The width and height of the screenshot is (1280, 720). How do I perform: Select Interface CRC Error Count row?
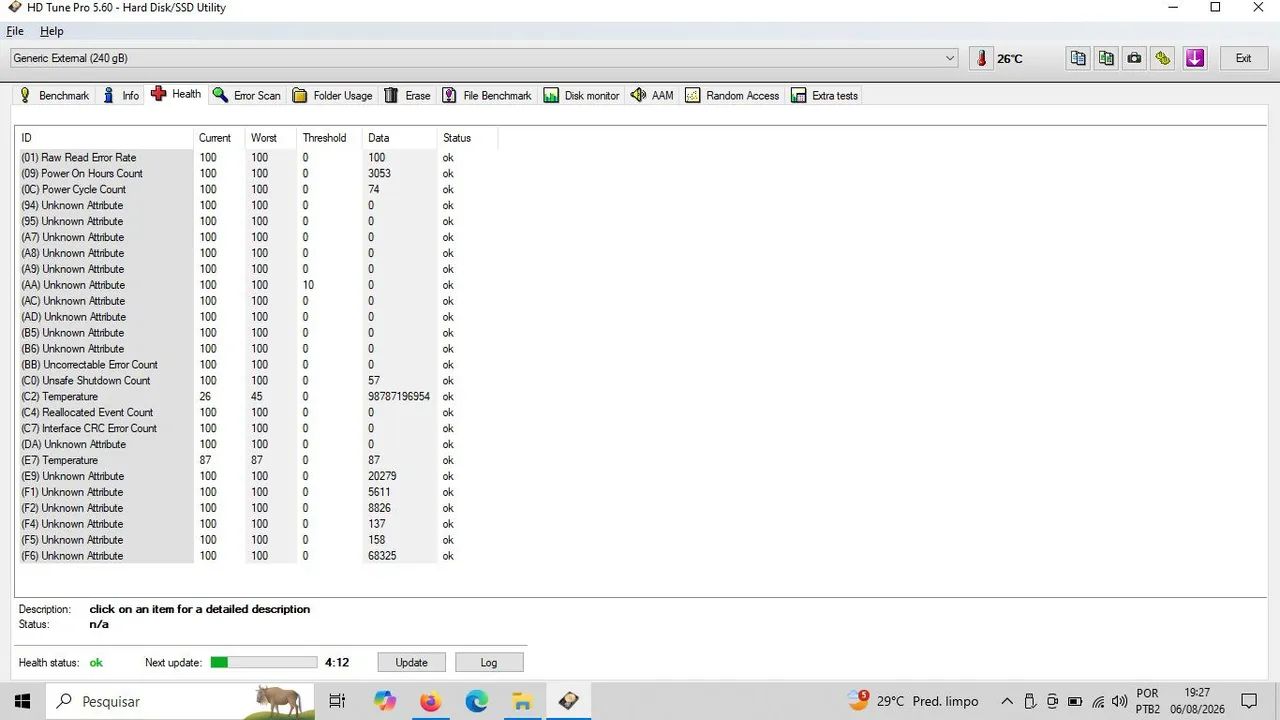[257, 428]
